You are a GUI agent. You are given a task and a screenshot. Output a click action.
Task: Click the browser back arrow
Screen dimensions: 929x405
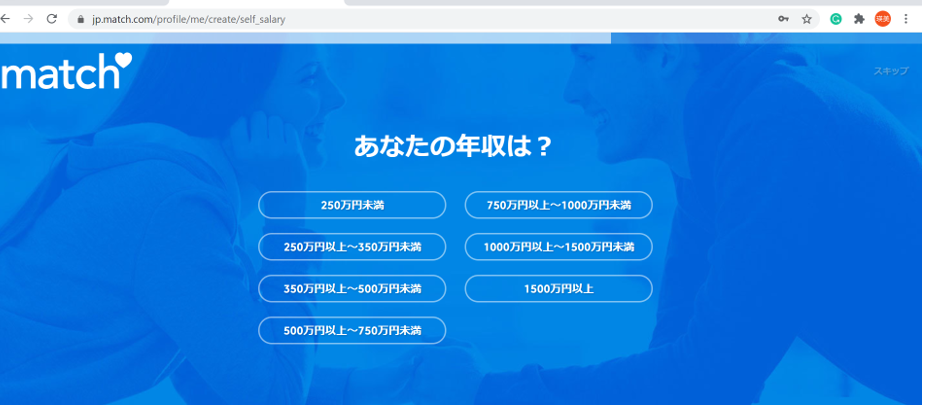tap(5, 19)
